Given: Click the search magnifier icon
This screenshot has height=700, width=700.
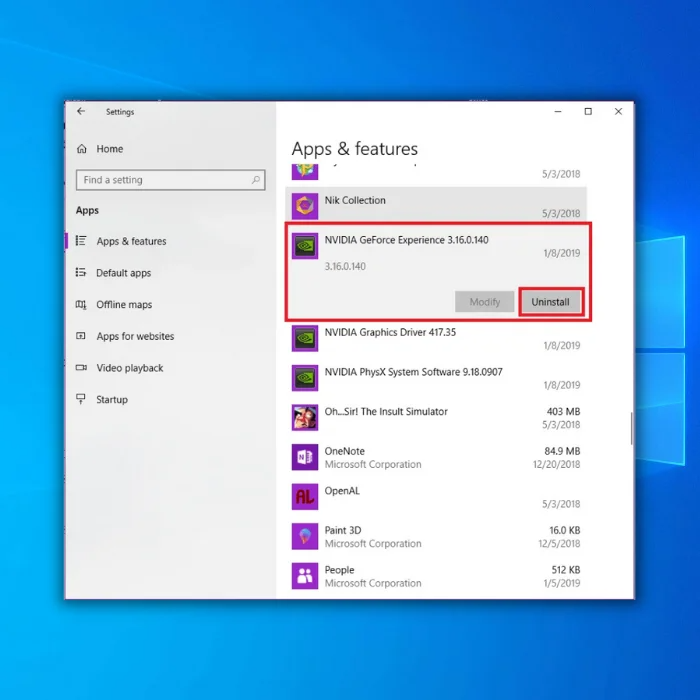Looking at the screenshot, I should tap(256, 180).
